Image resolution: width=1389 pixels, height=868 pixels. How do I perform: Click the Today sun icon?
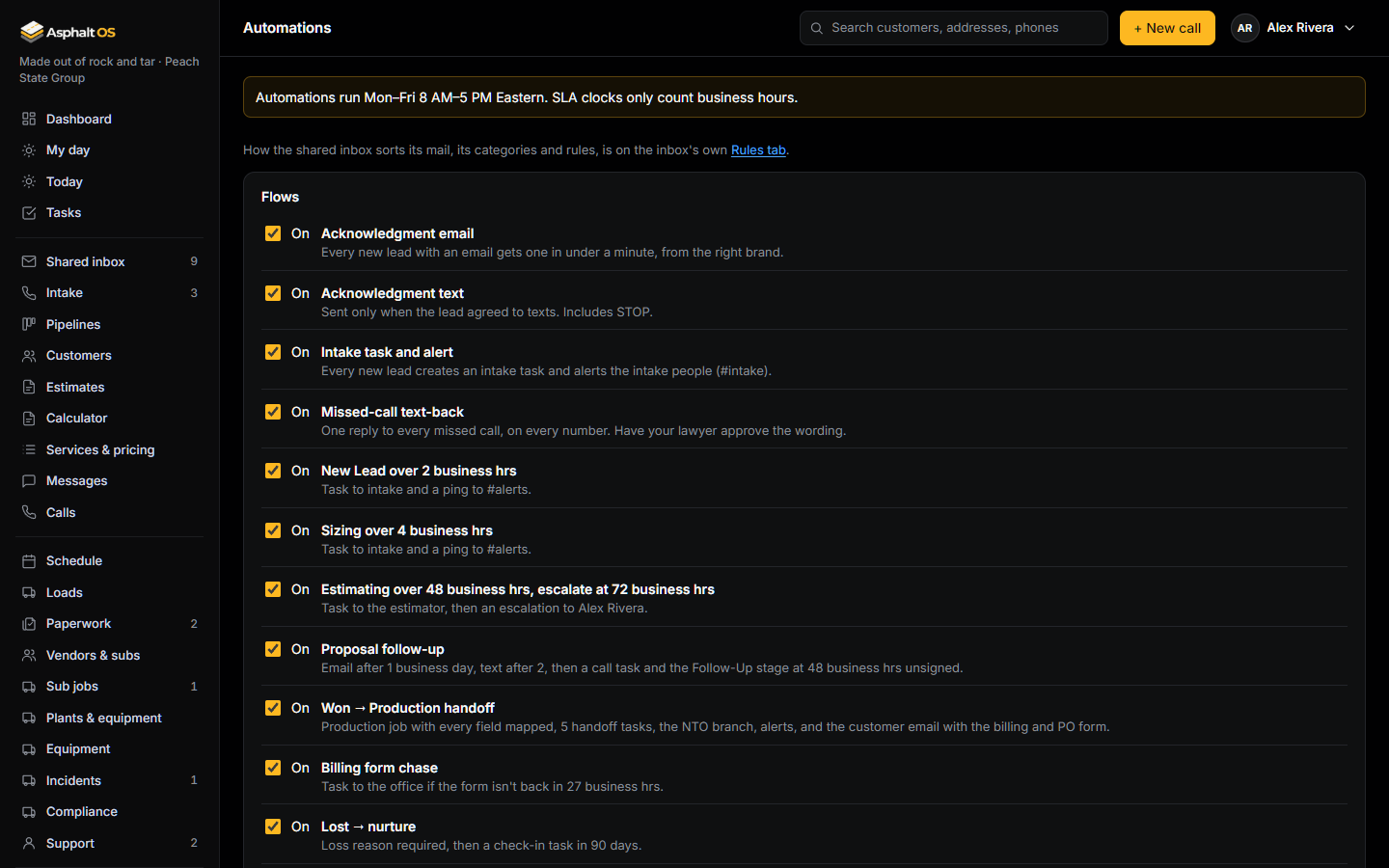pyautogui.click(x=29, y=181)
